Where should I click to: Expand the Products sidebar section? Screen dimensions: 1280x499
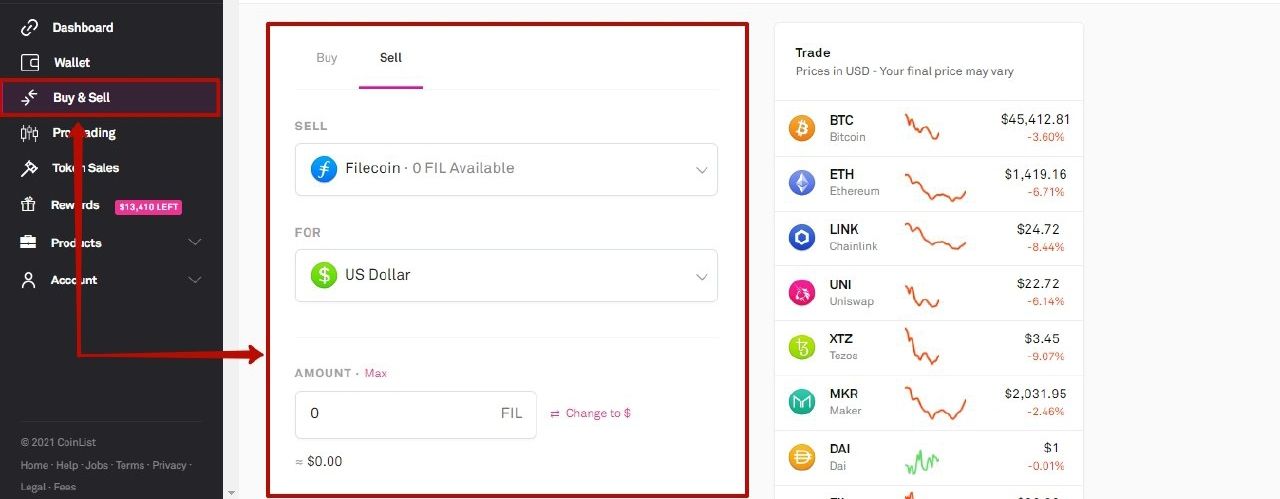[111, 242]
